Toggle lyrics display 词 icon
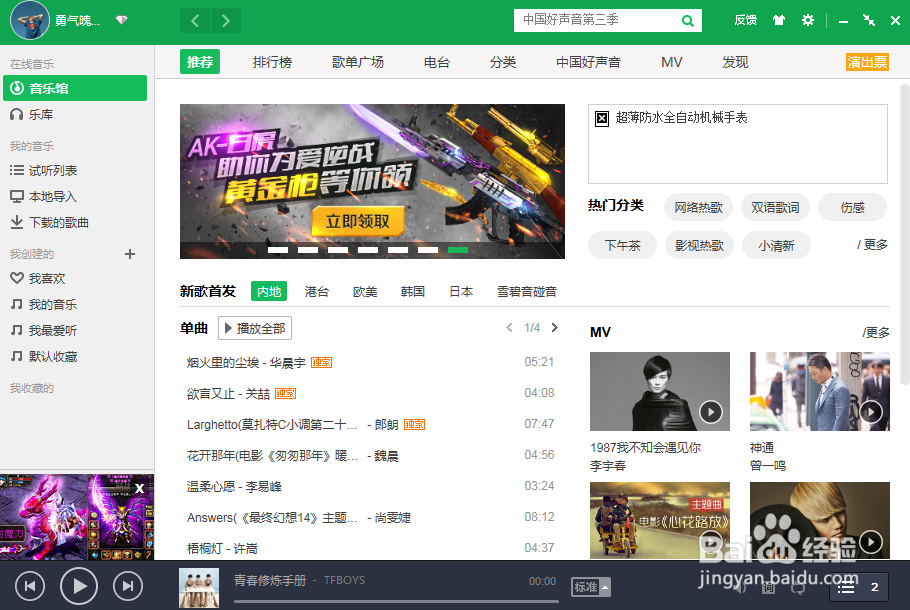The width and height of the screenshot is (910, 610). coord(768,587)
